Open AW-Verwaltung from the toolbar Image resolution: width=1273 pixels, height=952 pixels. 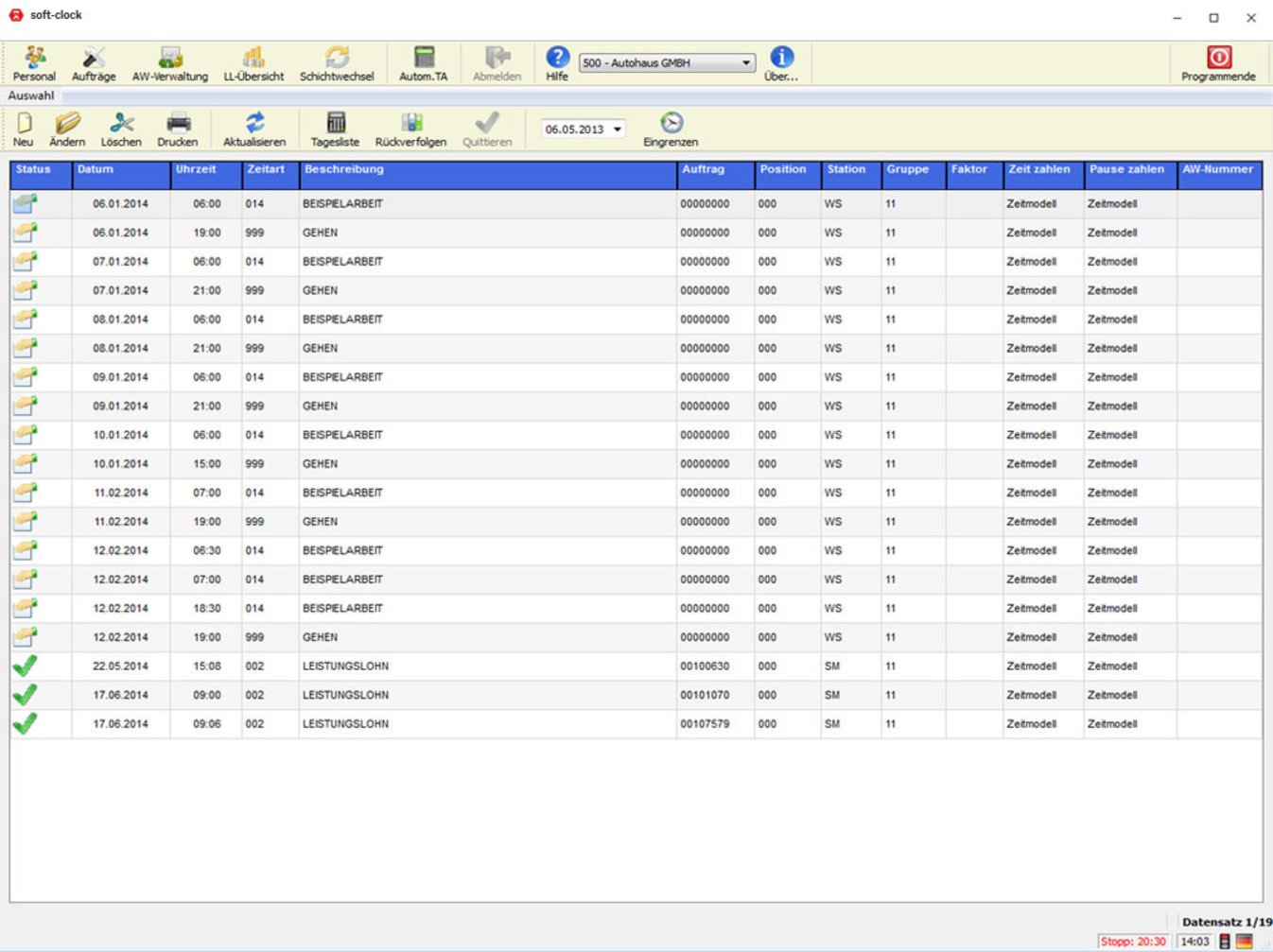tap(170, 57)
